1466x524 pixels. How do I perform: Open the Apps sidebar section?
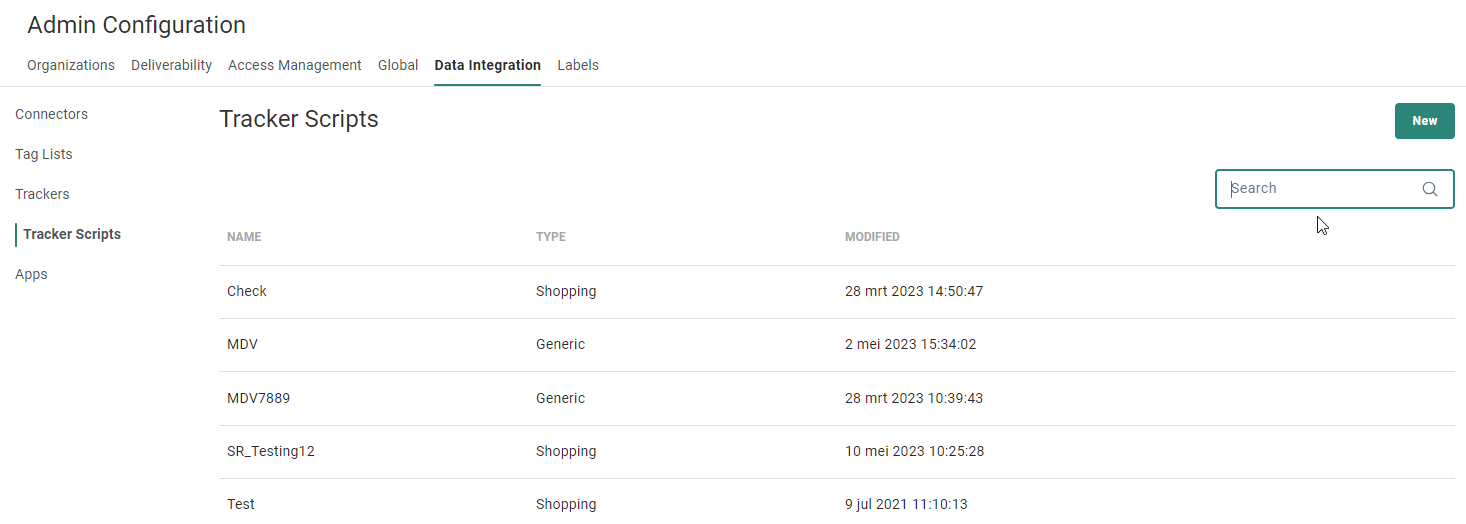coord(31,274)
